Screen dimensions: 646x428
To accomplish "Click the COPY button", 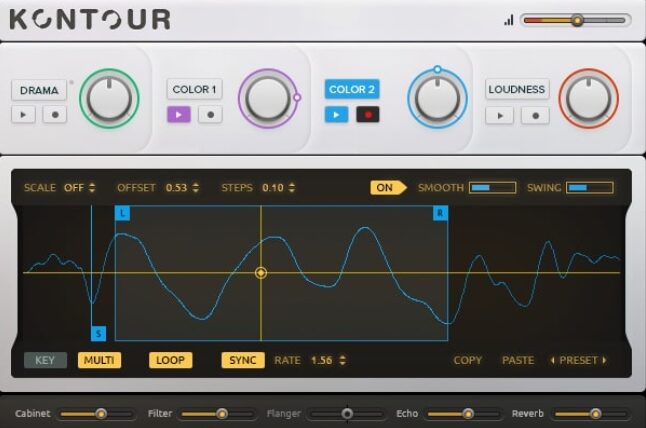I will click(x=467, y=360).
